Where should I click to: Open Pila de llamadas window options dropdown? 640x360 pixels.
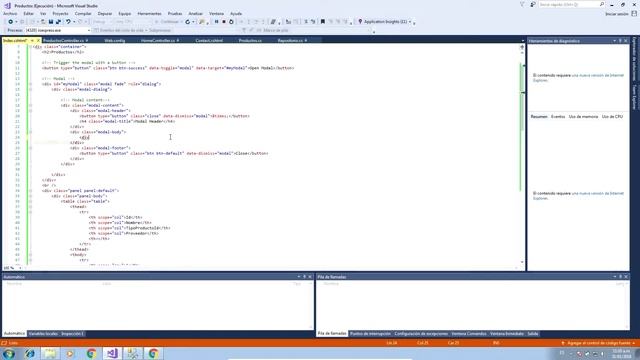point(615,277)
